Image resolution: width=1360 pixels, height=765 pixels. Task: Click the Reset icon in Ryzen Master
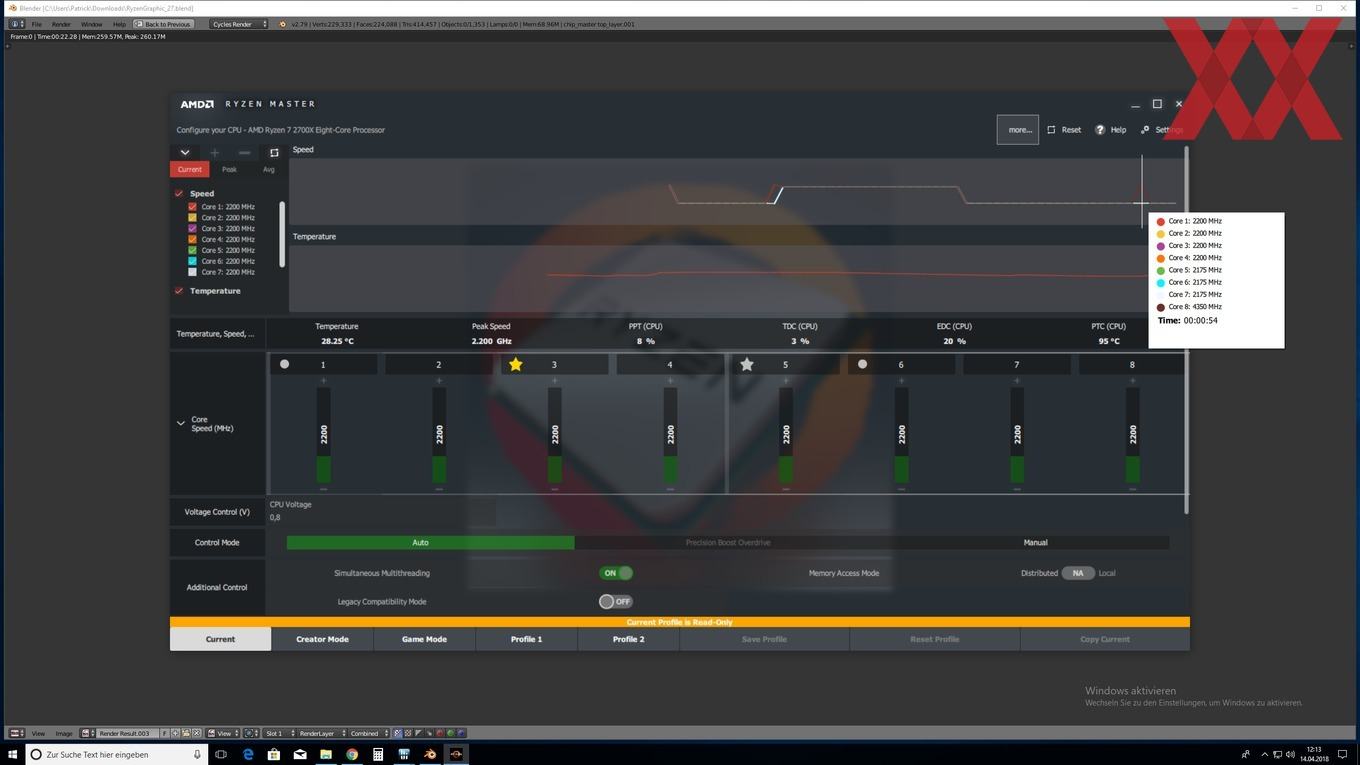(x=1051, y=130)
